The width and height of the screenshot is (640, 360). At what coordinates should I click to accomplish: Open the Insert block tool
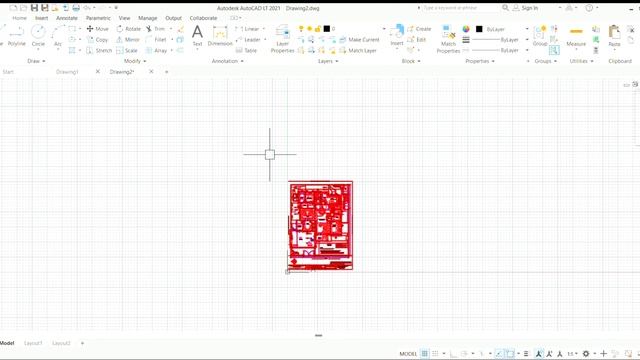click(x=397, y=35)
